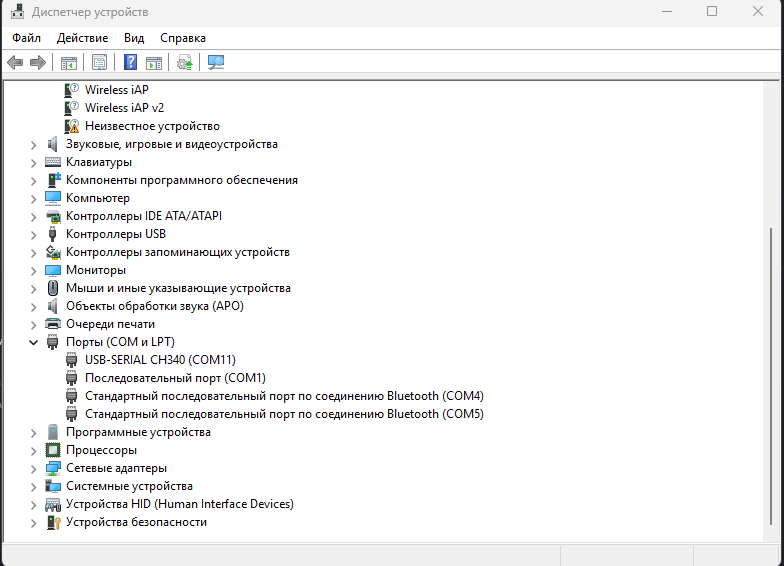Collapse the Порты (COM и LPT) chevron
784x566 pixels.
point(34,342)
